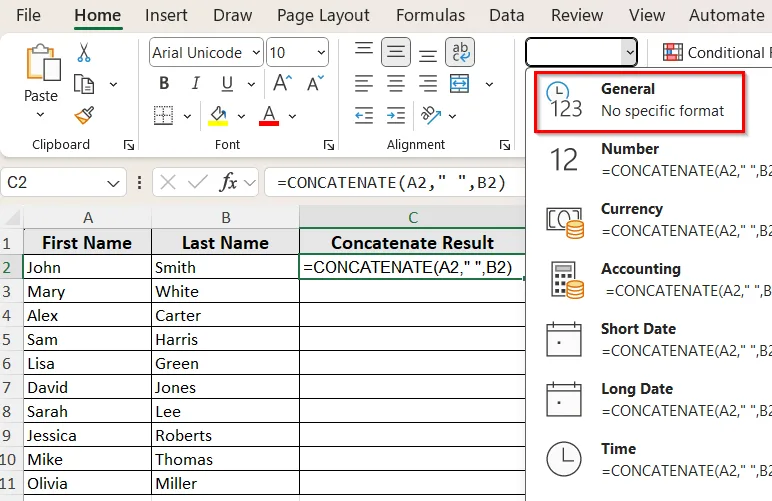The width and height of the screenshot is (772, 501).
Task: Align text right
Action: tap(428, 84)
